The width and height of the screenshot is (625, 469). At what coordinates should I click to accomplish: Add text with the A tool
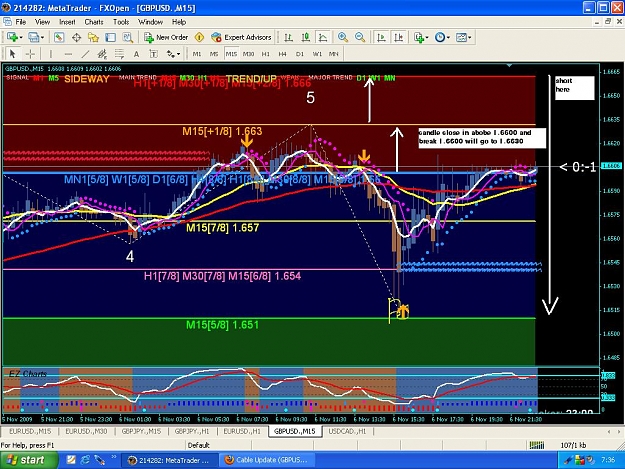click(x=136, y=54)
